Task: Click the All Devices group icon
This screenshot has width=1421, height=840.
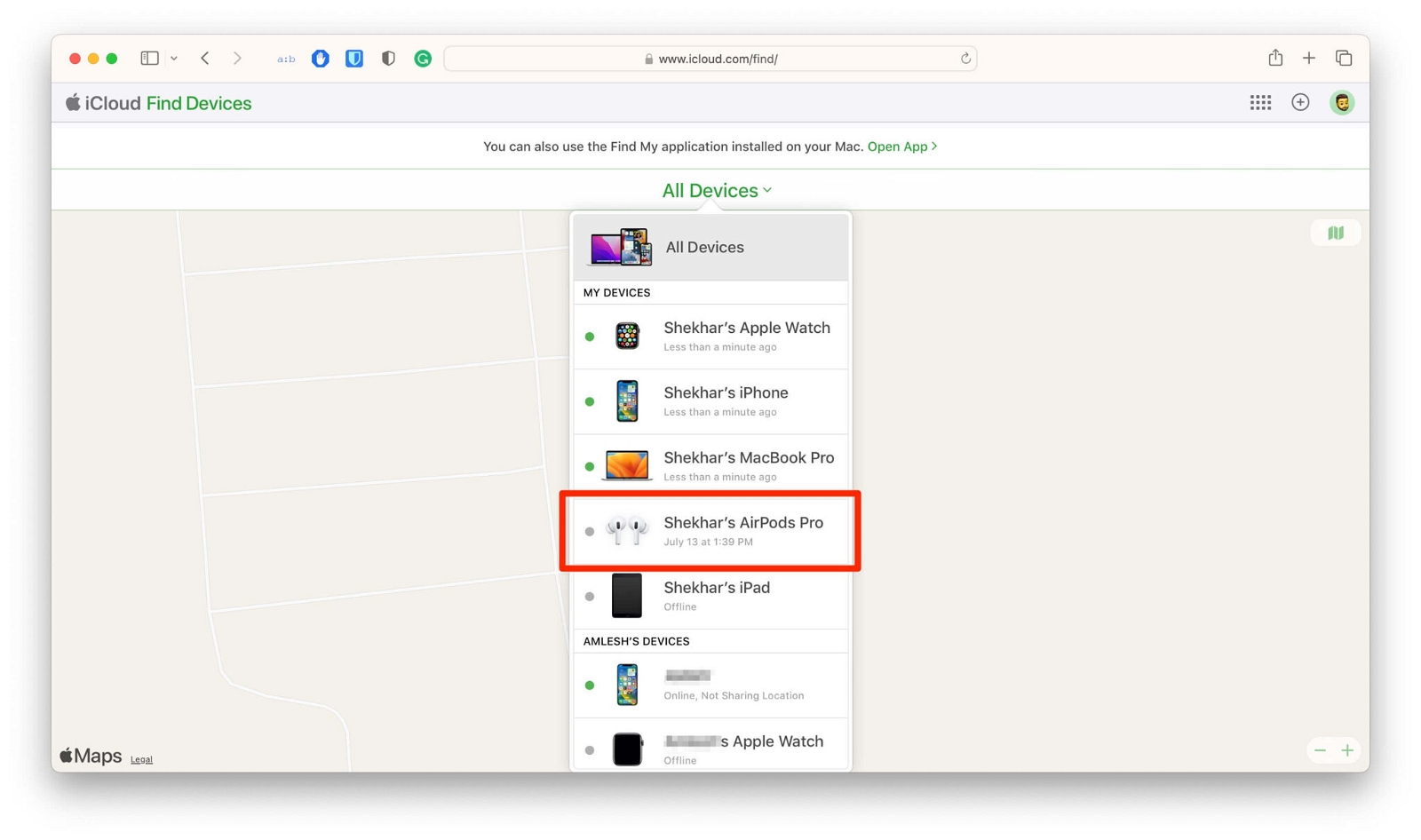Action: pos(621,247)
